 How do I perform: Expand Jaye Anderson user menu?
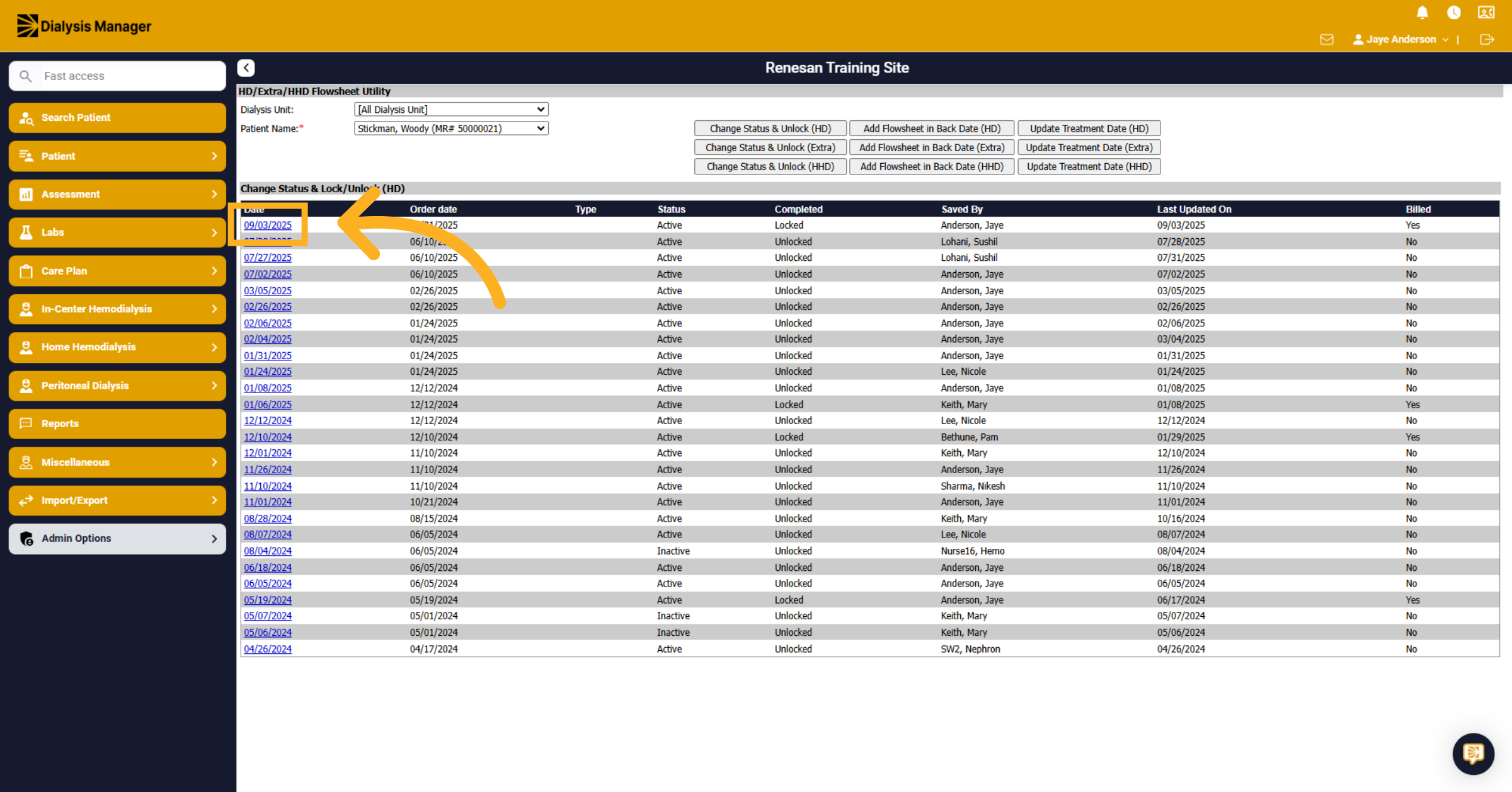click(x=1400, y=39)
